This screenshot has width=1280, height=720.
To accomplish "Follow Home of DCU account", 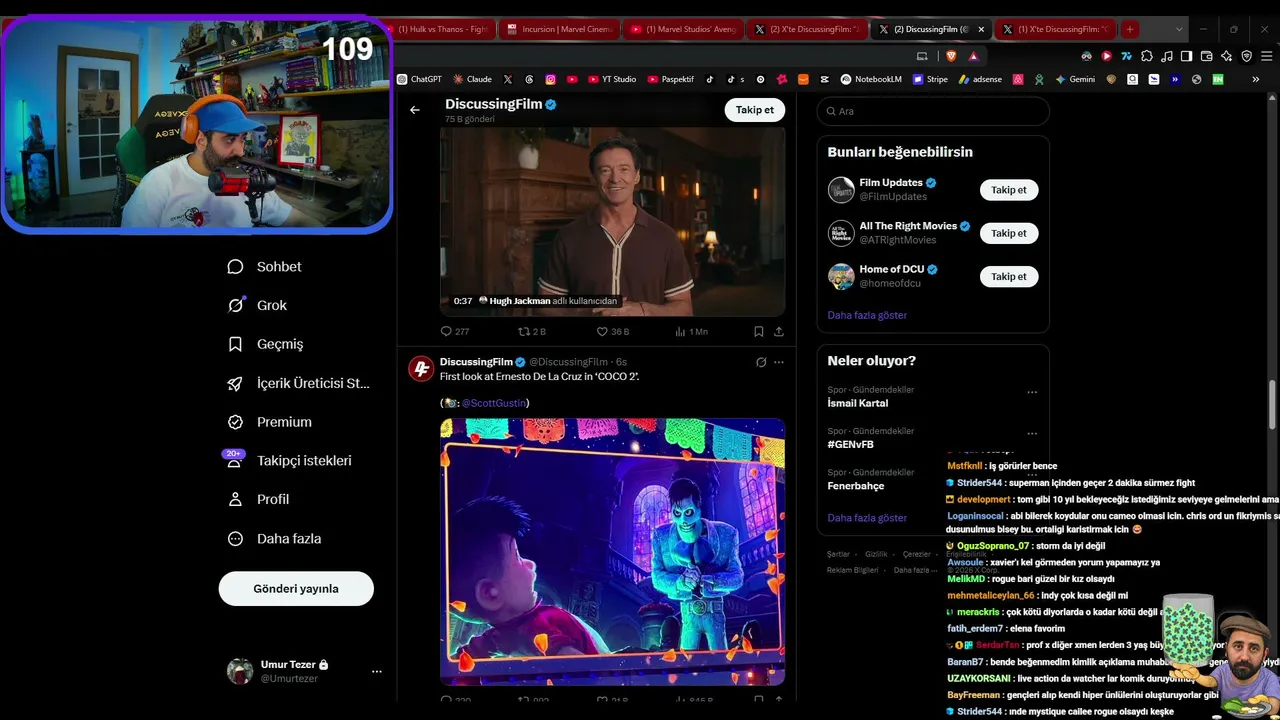I will pyautogui.click(x=1009, y=276).
